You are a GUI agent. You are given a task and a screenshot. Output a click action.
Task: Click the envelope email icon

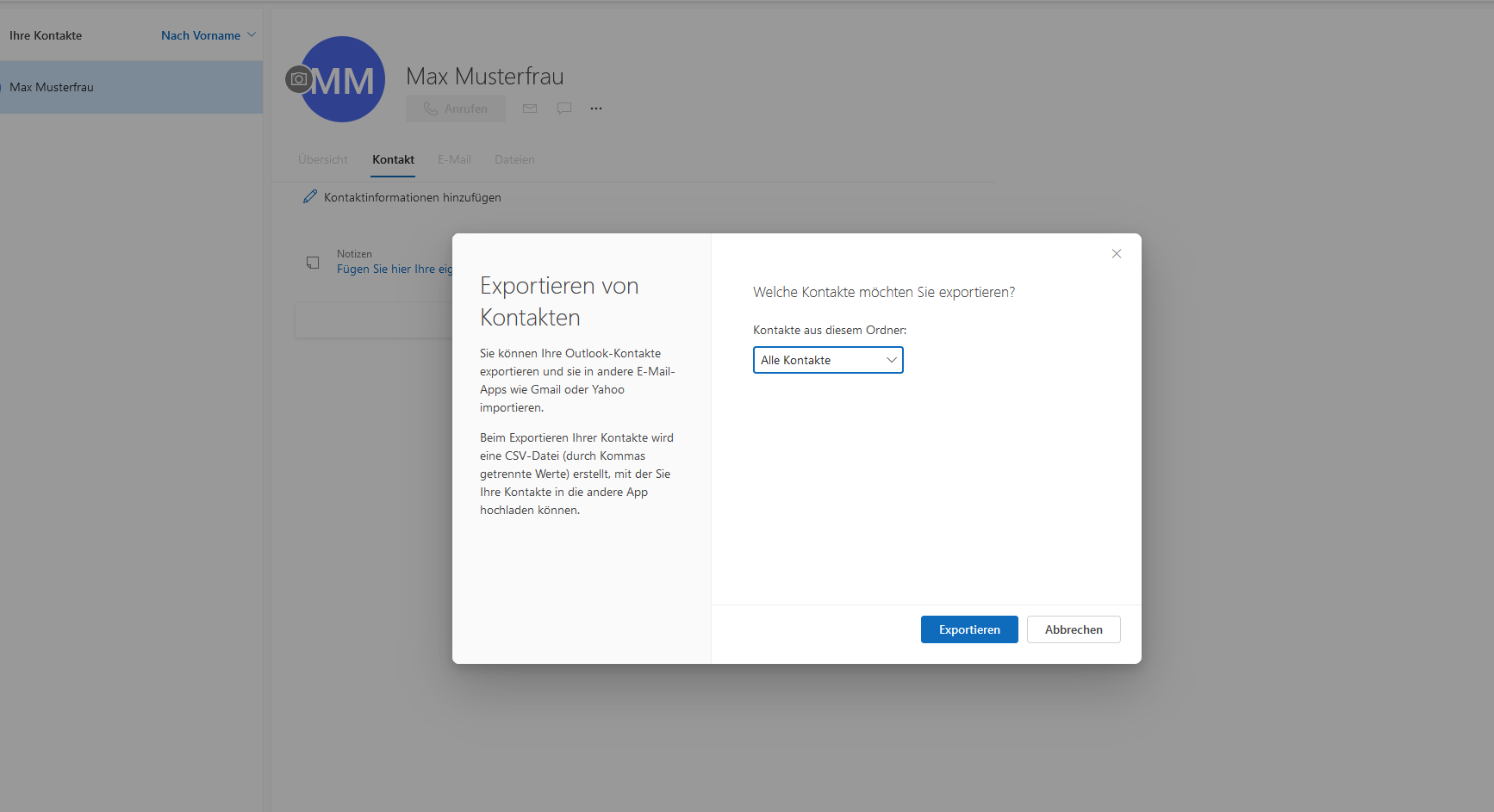(530, 108)
